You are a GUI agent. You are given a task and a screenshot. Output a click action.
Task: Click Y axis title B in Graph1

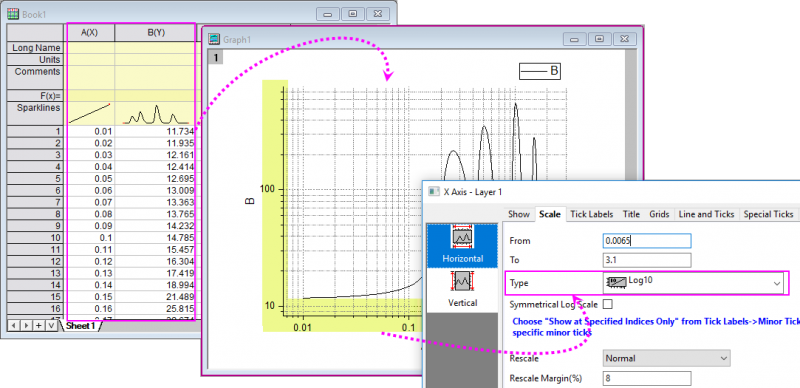point(250,201)
